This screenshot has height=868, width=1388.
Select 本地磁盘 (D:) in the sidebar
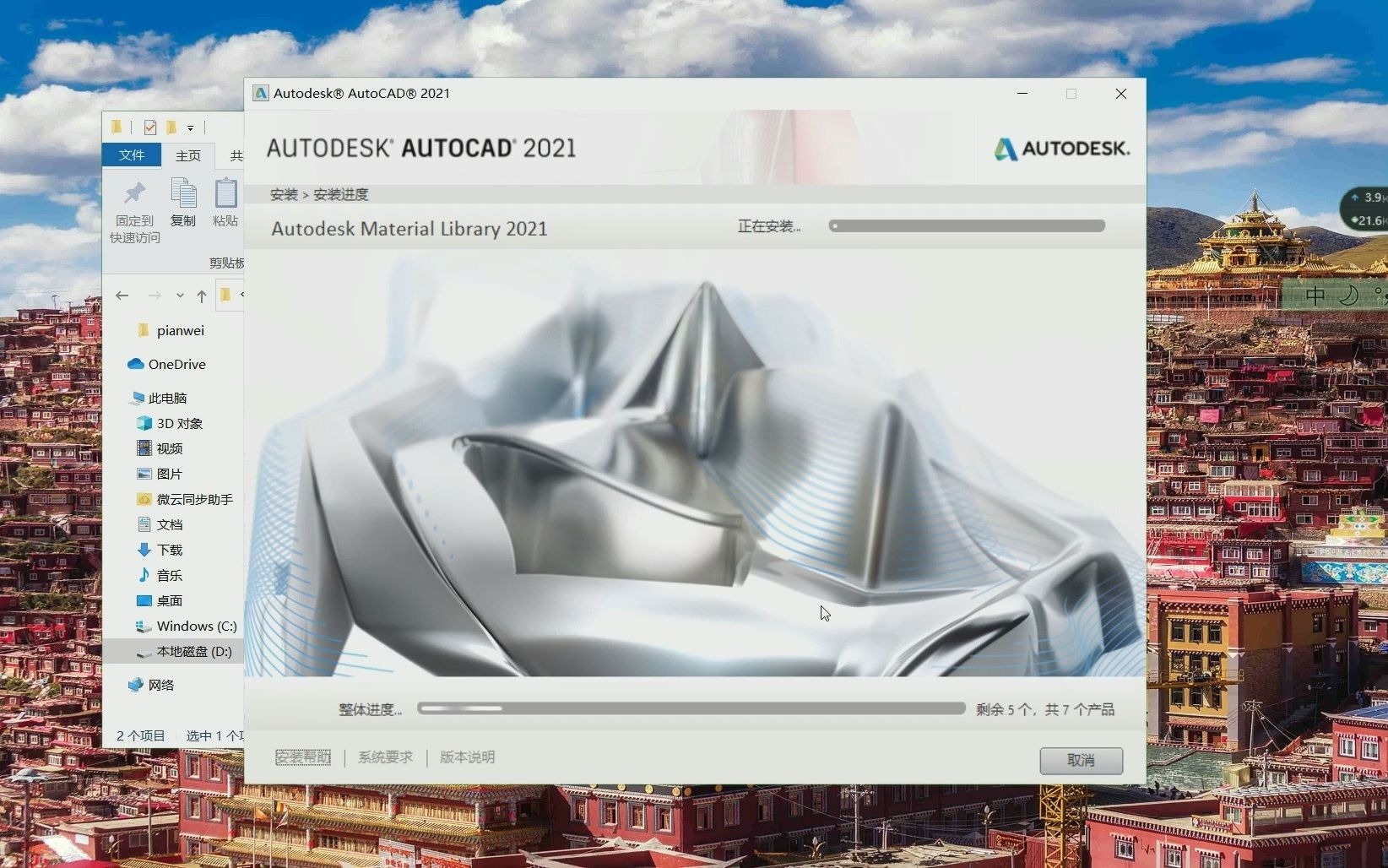(192, 651)
